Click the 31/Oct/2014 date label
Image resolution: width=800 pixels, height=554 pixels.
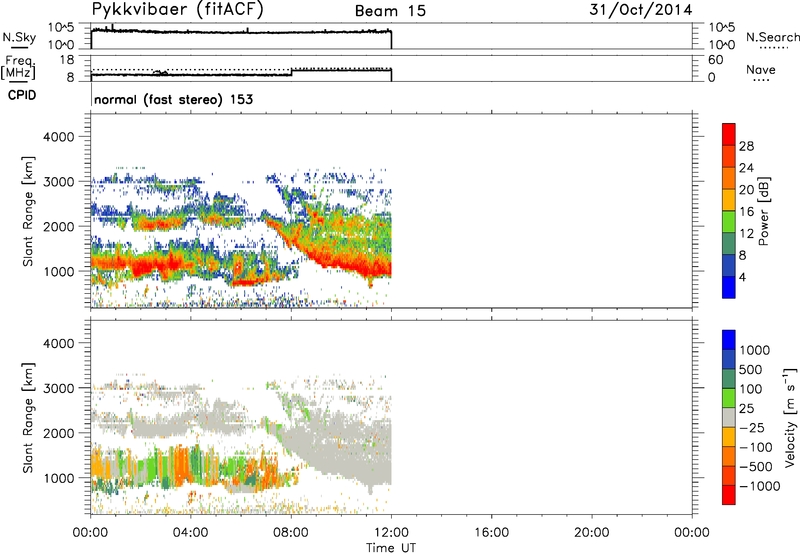tap(641, 10)
